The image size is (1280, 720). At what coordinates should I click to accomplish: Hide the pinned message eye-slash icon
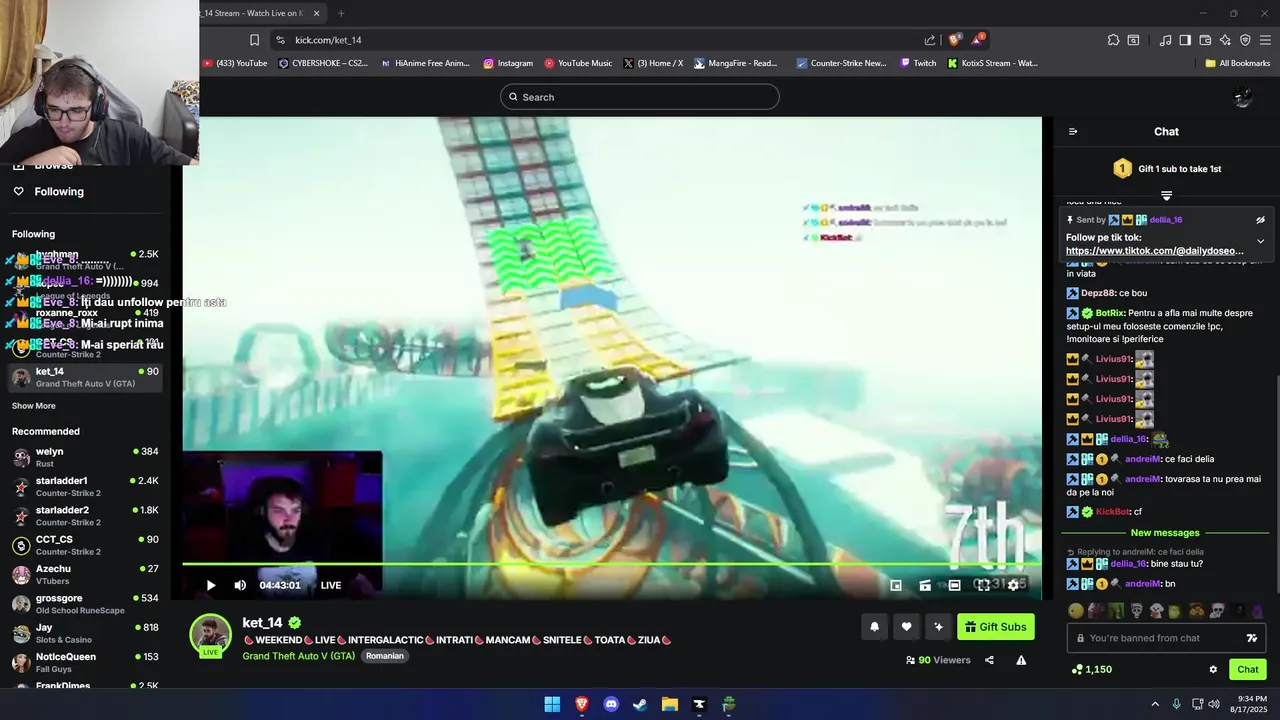click(1260, 220)
